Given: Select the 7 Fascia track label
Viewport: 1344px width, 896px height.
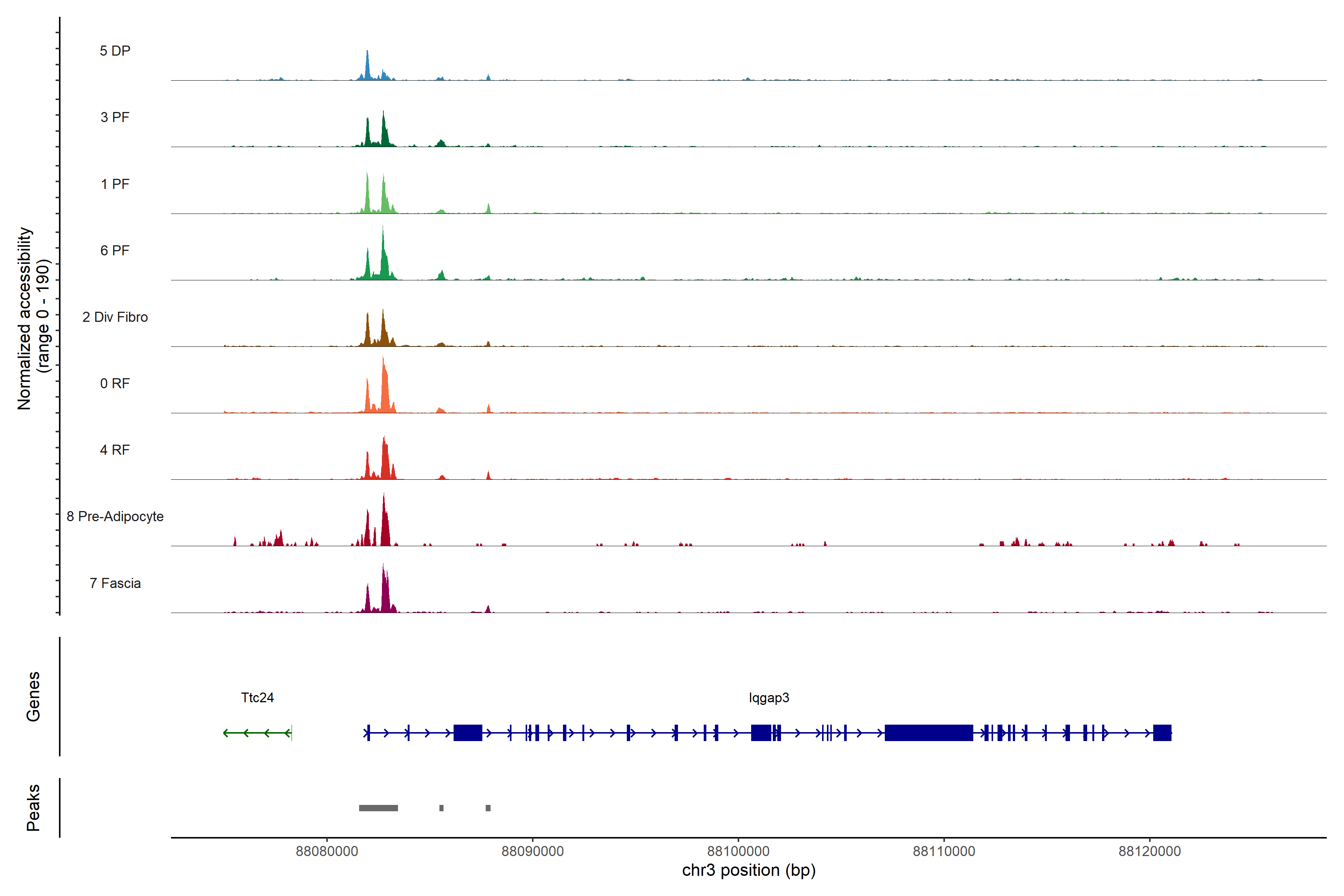Looking at the screenshot, I should tap(115, 583).
